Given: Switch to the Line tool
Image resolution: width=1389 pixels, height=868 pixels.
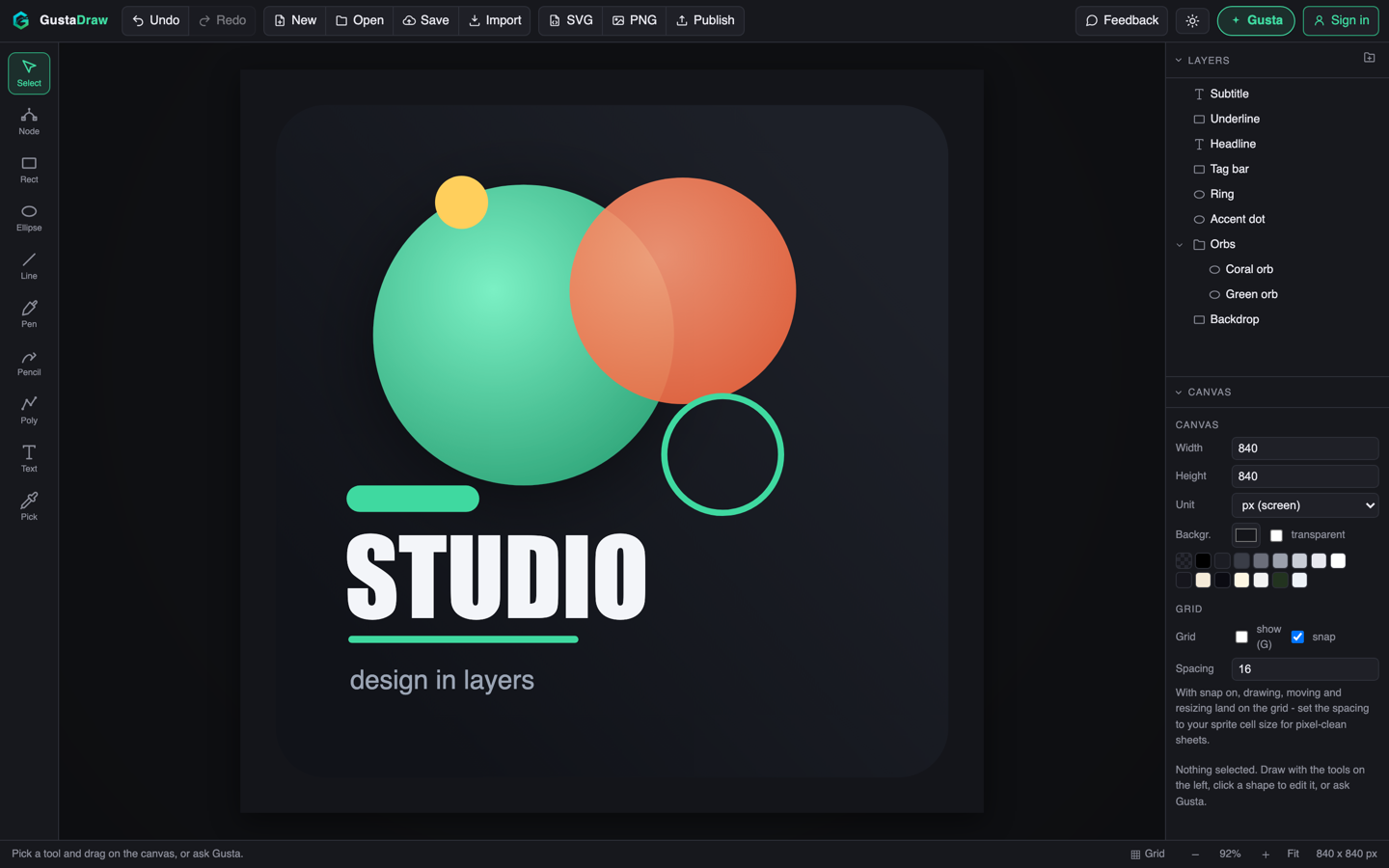Looking at the screenshot, I should click(29, 266).
